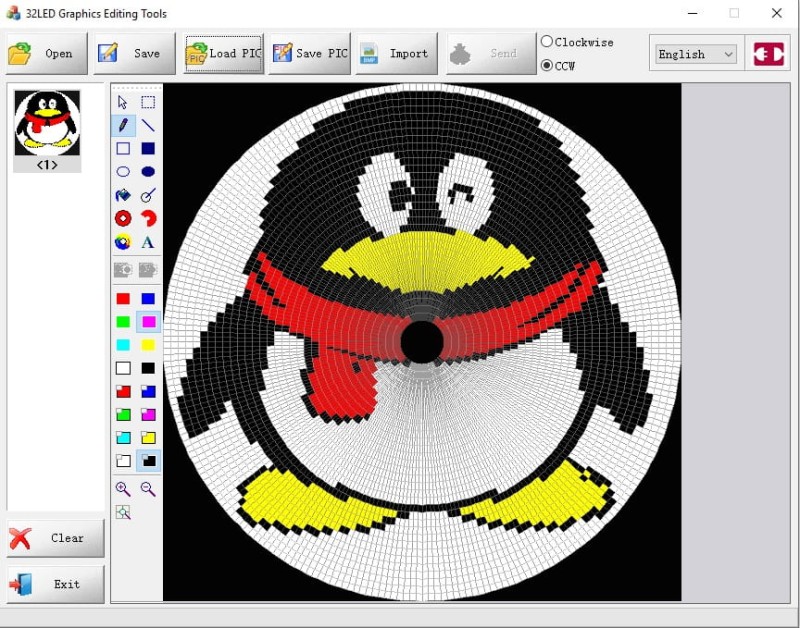Choose the red foreground color swatch
Image resolution: width=800 pixels, height=628 pixels.
123,298
